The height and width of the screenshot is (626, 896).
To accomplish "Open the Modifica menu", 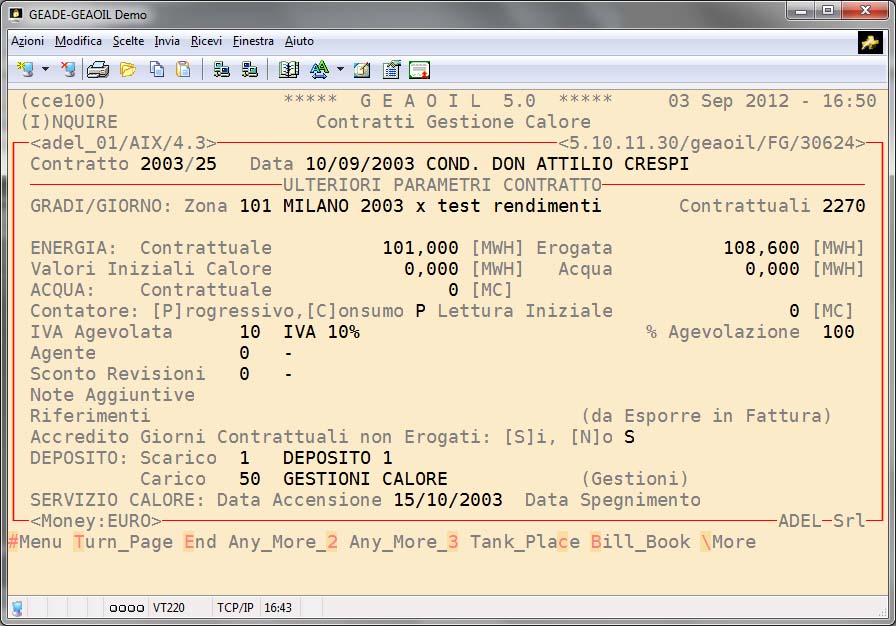I will 78,41.
